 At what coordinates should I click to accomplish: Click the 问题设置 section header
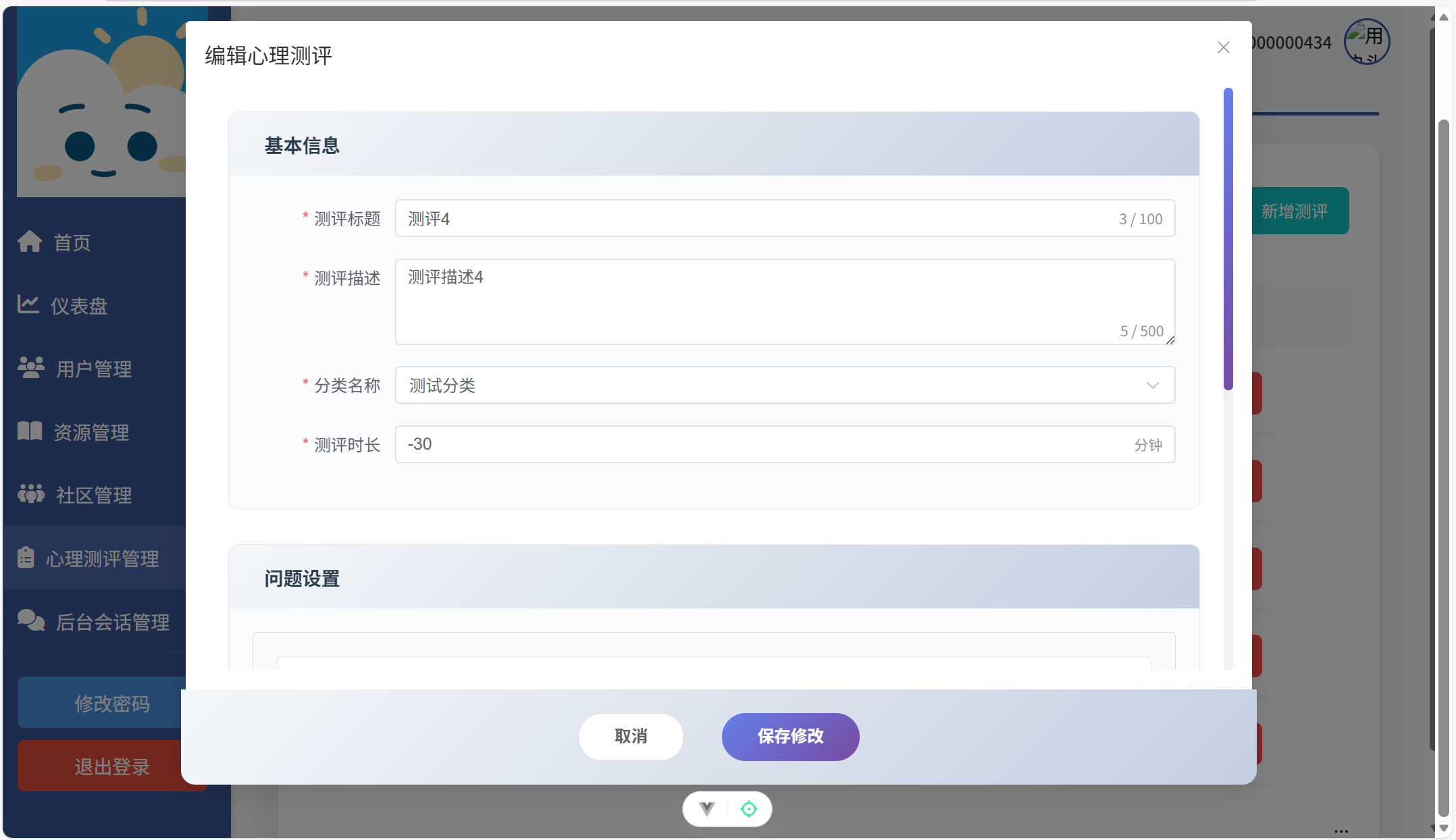pos(714,577)
